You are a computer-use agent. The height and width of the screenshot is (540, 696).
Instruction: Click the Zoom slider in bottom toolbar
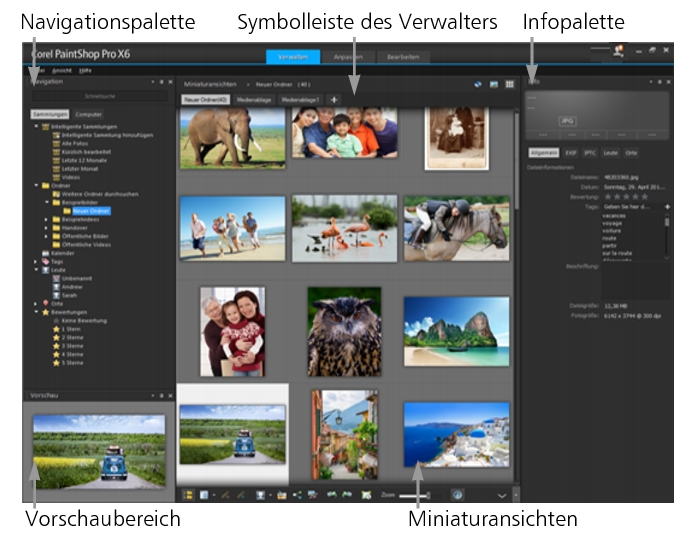click(416, 494)
